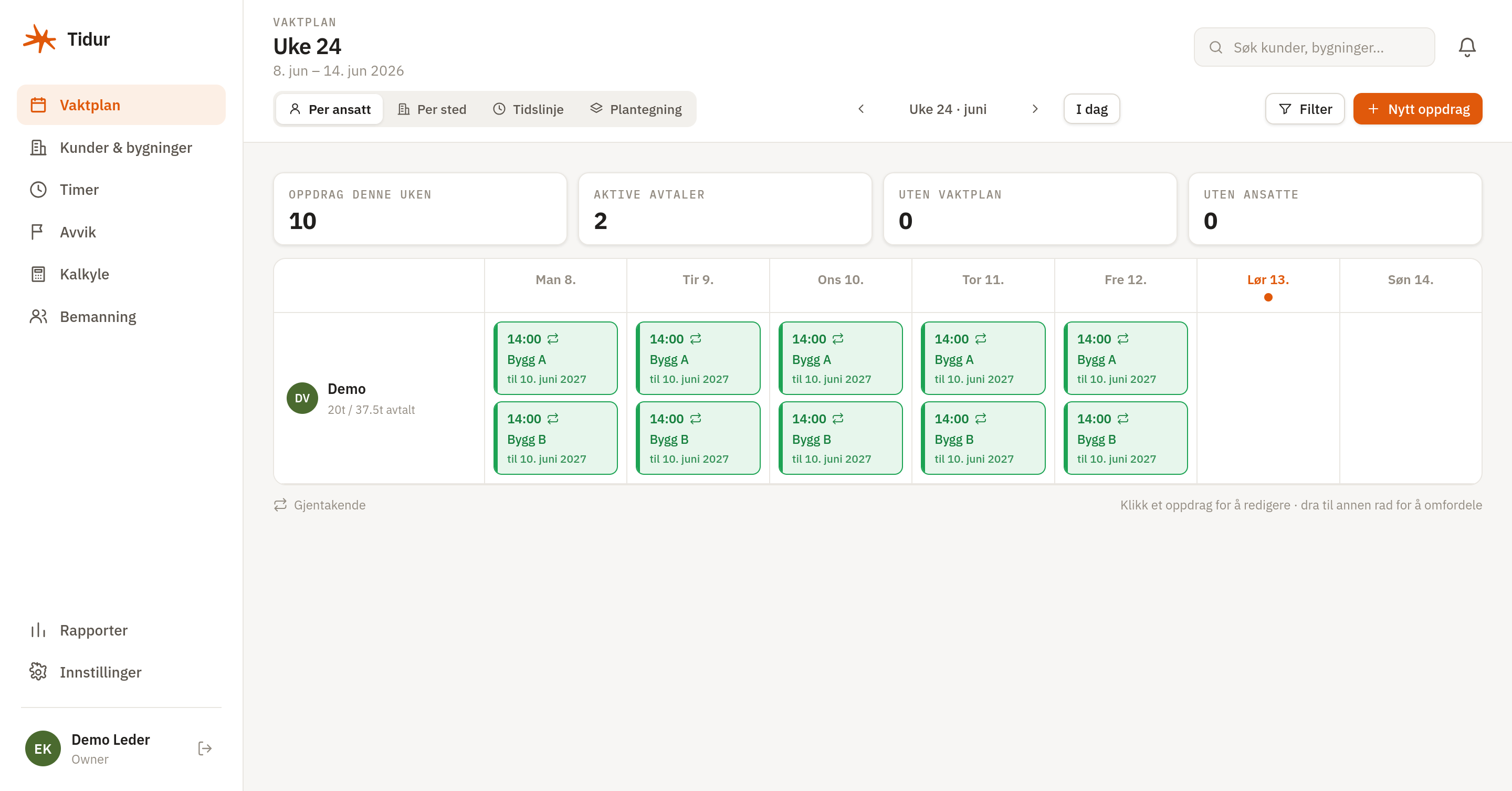
Task: Click the Demo employee name
Action: [x=346, y=389]
